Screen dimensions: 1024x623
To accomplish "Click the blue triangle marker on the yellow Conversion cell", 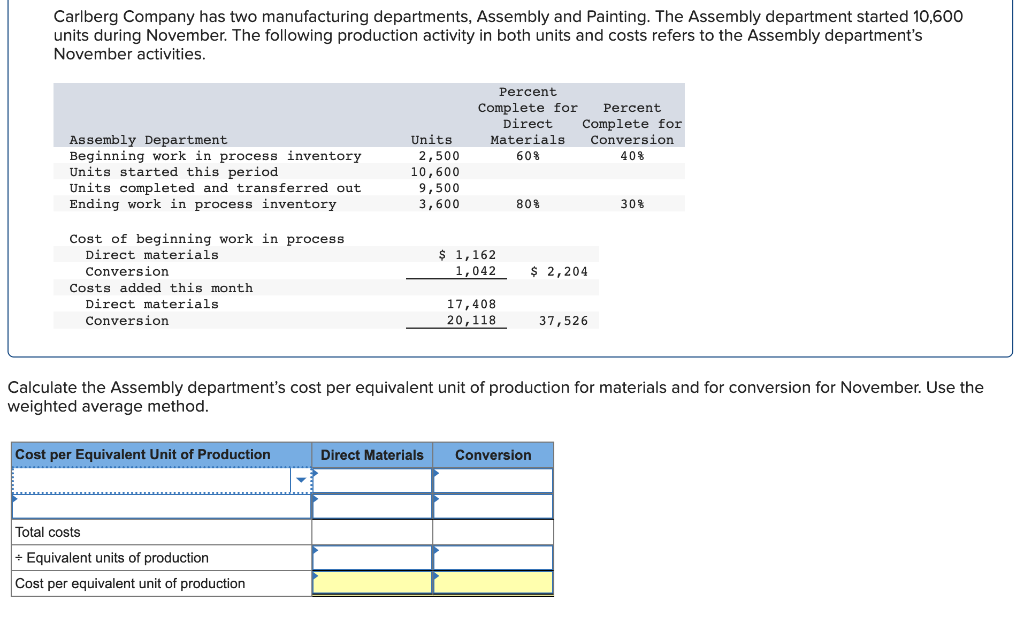I will click(x=435, y=574).
